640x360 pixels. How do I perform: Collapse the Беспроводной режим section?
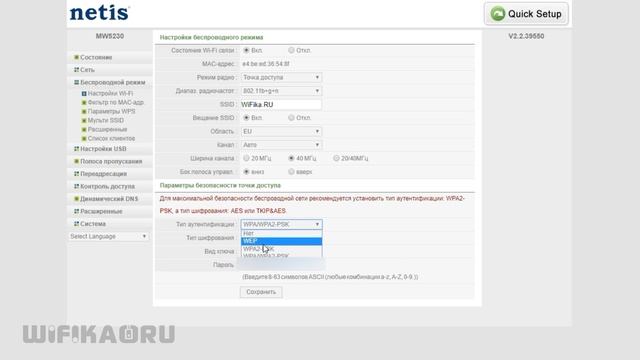113,82
